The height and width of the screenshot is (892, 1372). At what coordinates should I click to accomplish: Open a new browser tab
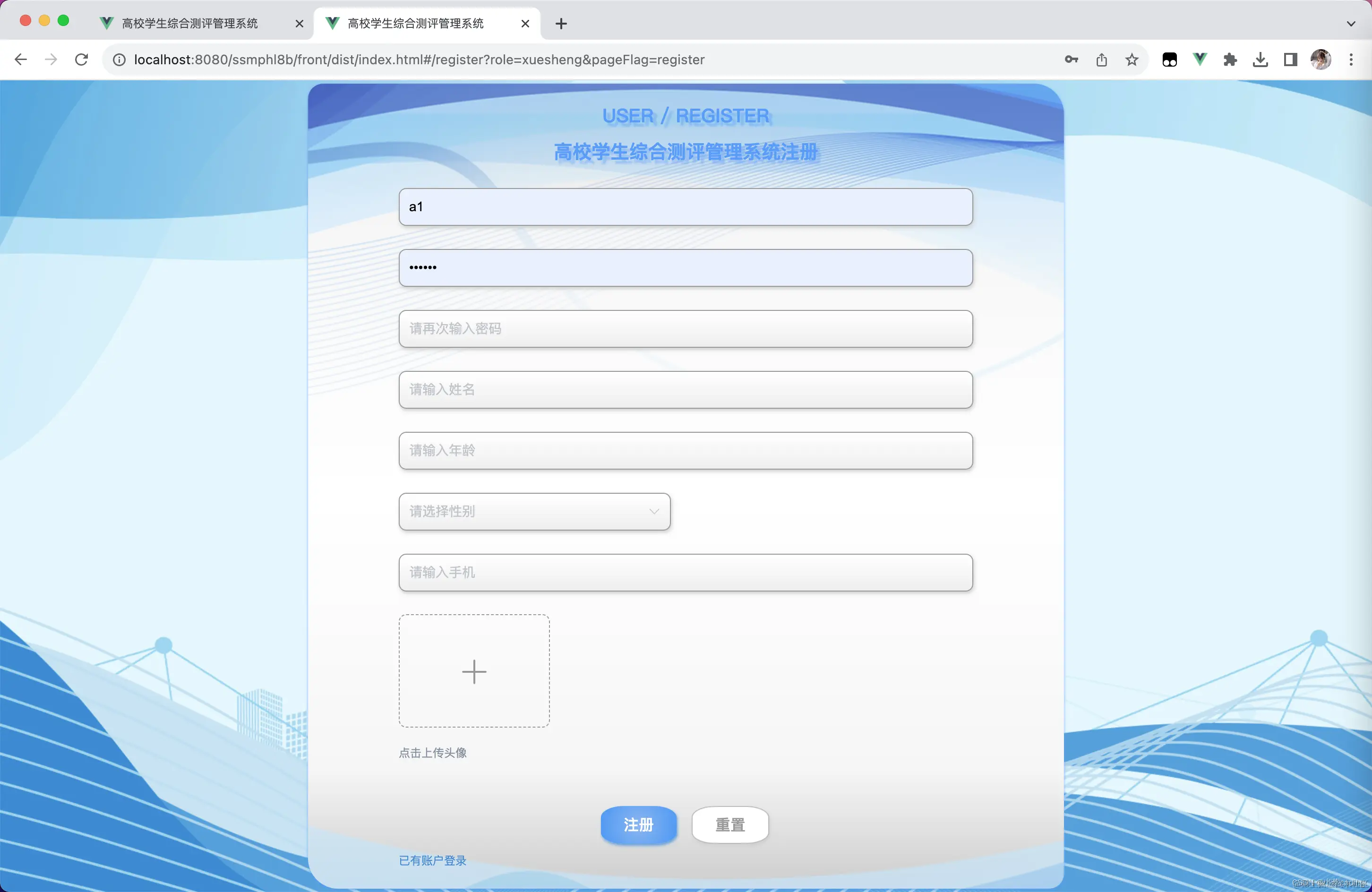[x=561, y=24]
